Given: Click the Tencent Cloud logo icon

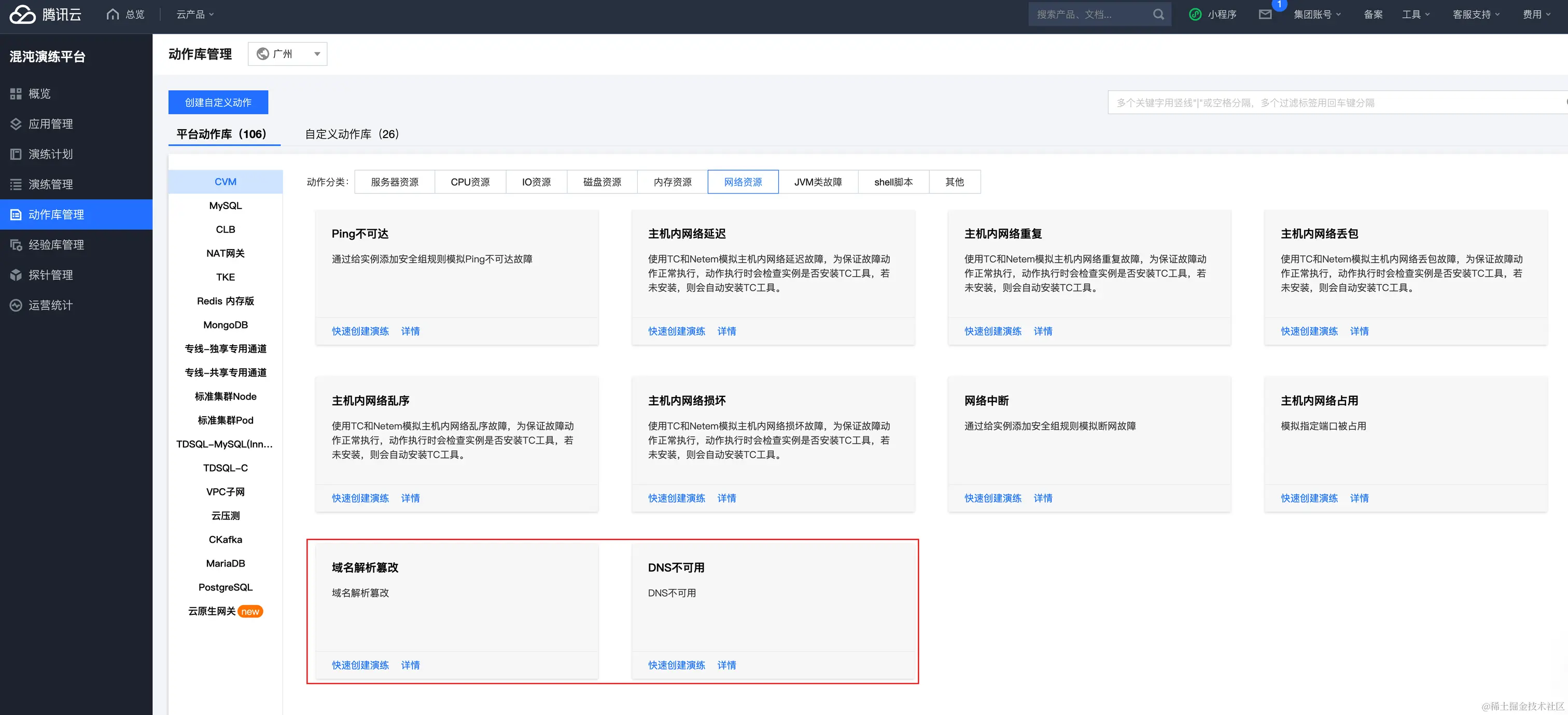Looking at the screenshot, I should click(23, 14).
